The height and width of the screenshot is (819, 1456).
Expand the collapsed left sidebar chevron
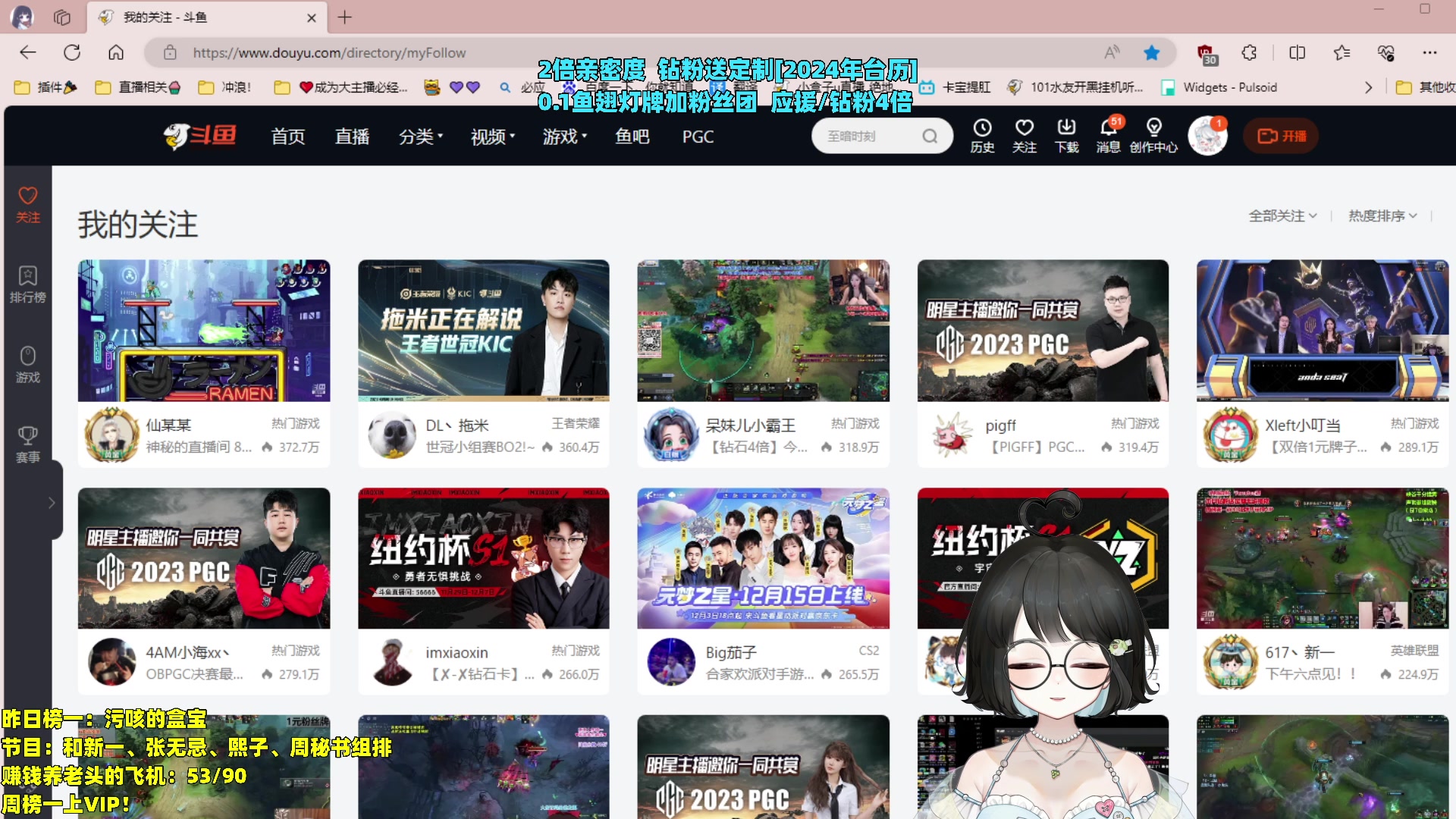pos(52,502)
